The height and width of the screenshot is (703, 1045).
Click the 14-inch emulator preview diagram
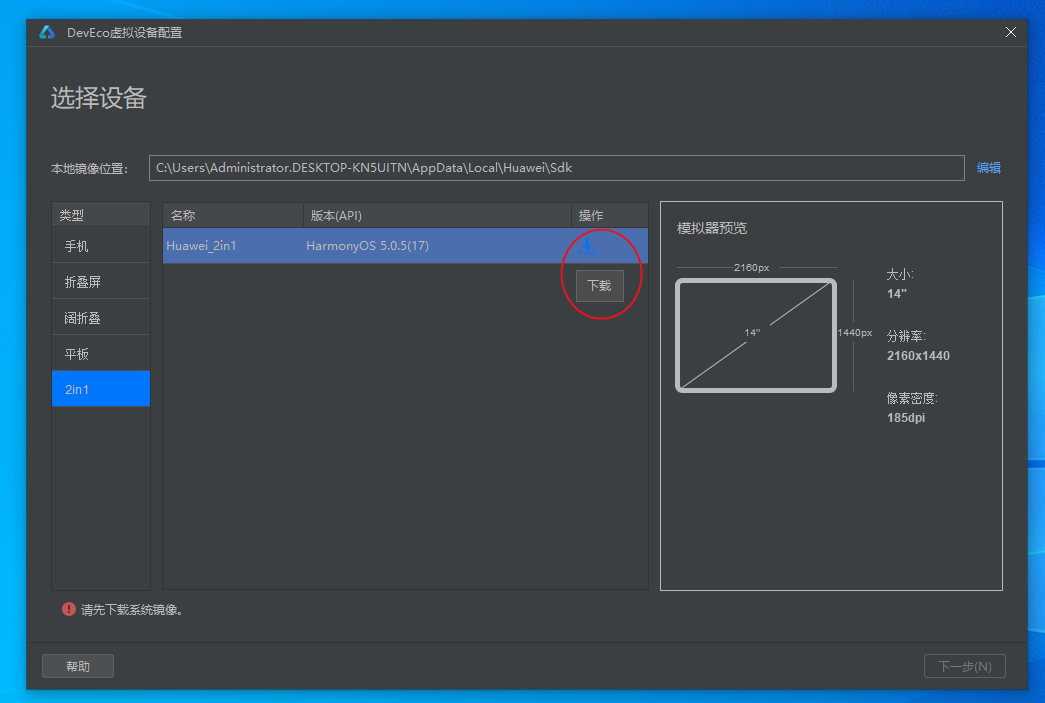[x=756, y=334]
